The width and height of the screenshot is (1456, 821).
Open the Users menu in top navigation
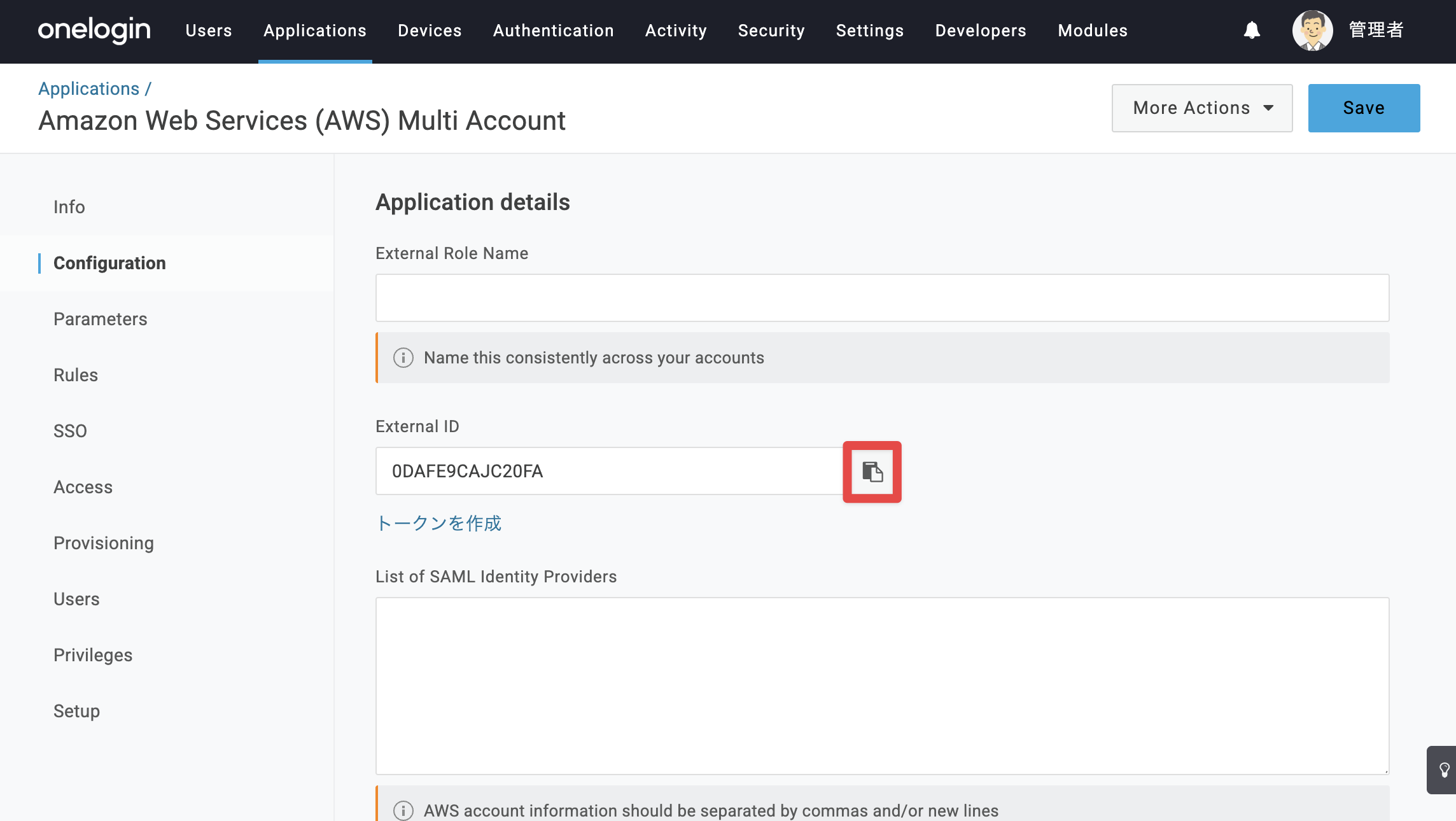tap(209, 31)
